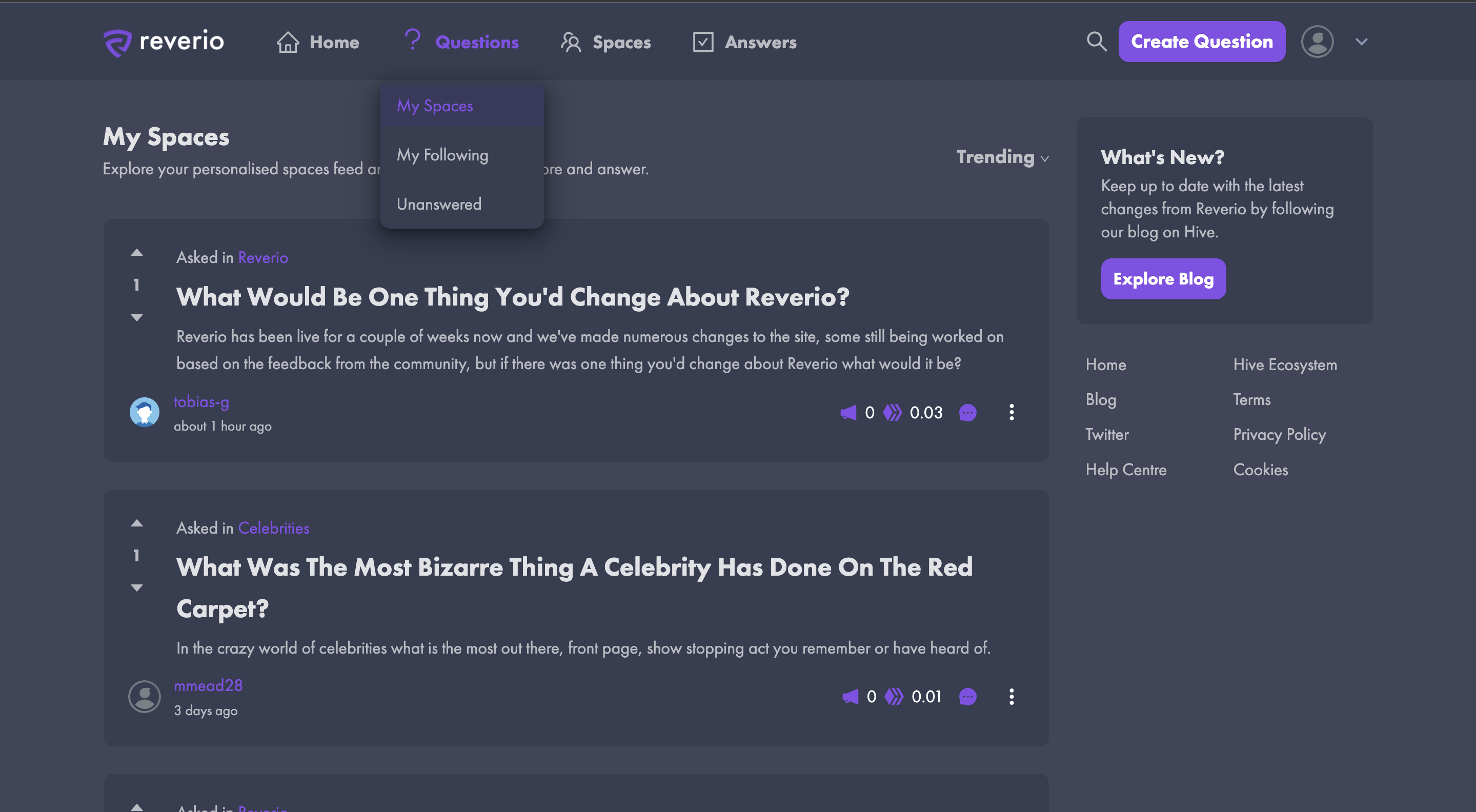The image size is (1476, 812).
Task: Click megaphone icon on tobias-g post
Action: pyautogui.click(x=848, y=413)
